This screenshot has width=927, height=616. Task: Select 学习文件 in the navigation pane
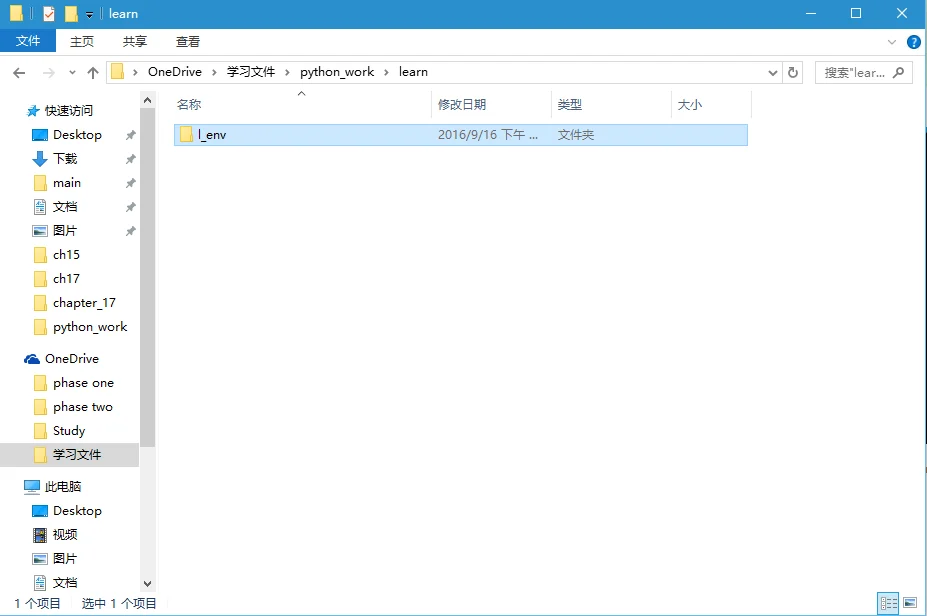[x=70, y=455]
